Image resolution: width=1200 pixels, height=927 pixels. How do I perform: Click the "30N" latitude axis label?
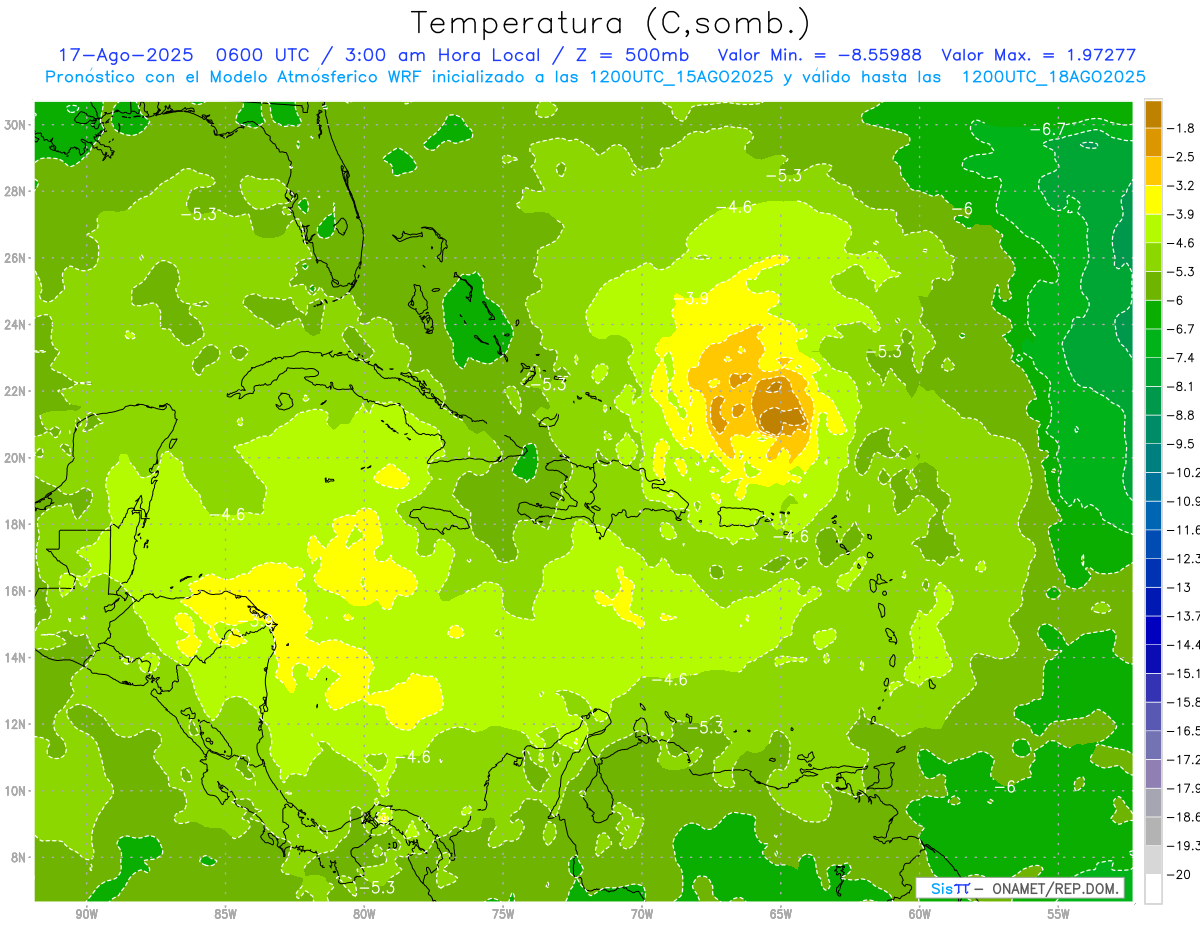point(17,124)
